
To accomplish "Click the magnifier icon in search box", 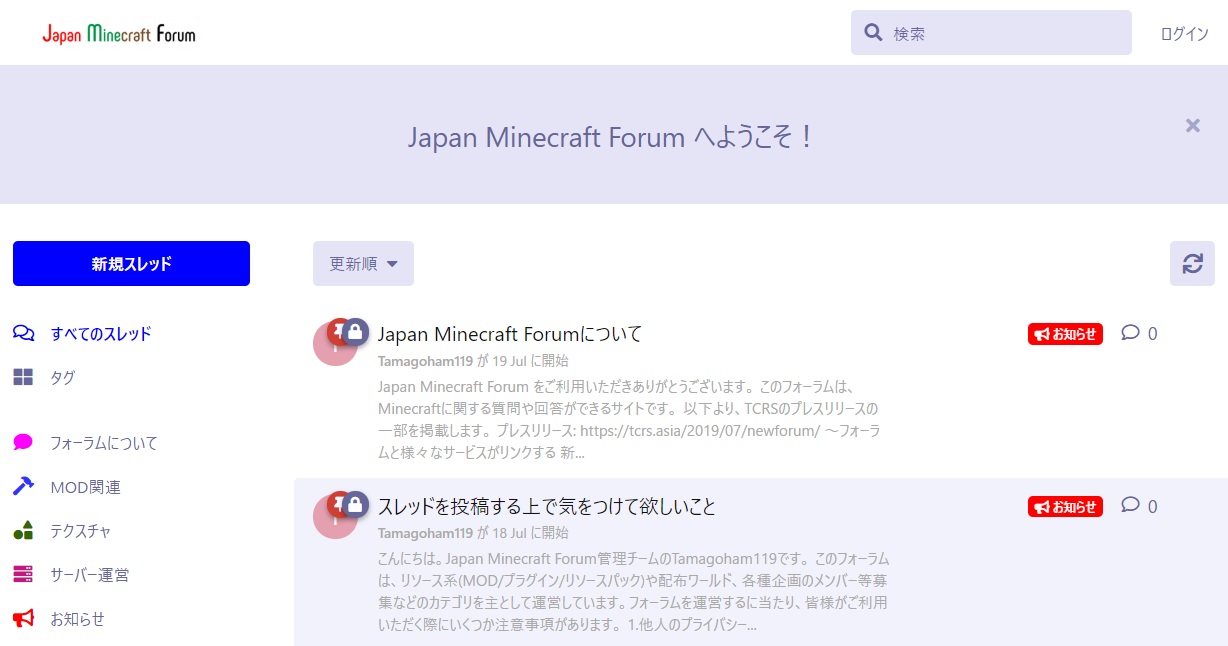I will pyautogui.click(x=873, y=33).
